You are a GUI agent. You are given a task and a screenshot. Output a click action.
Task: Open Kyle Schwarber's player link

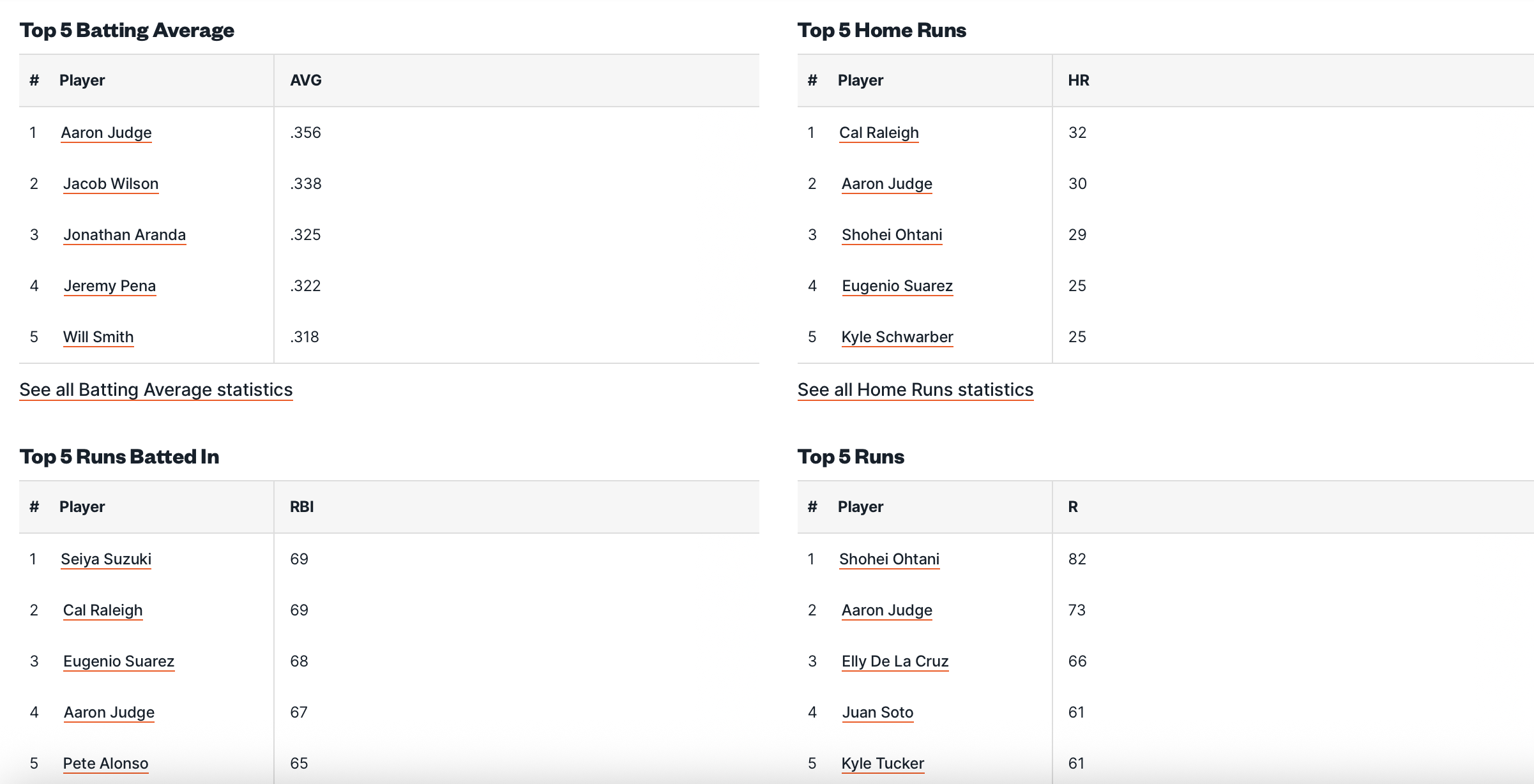[897, 337]
